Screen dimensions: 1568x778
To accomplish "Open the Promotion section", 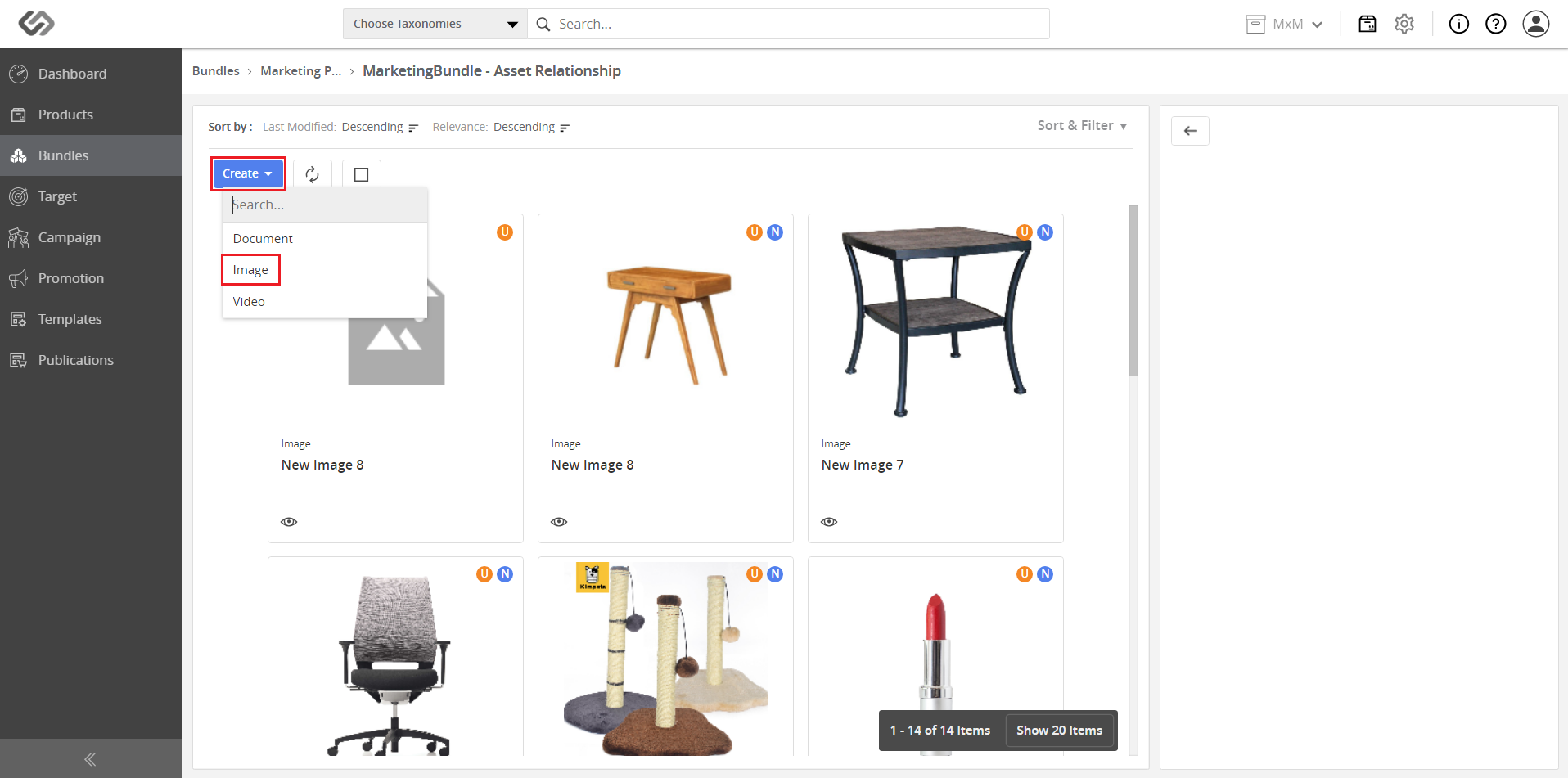I will (x=91, y=278).
